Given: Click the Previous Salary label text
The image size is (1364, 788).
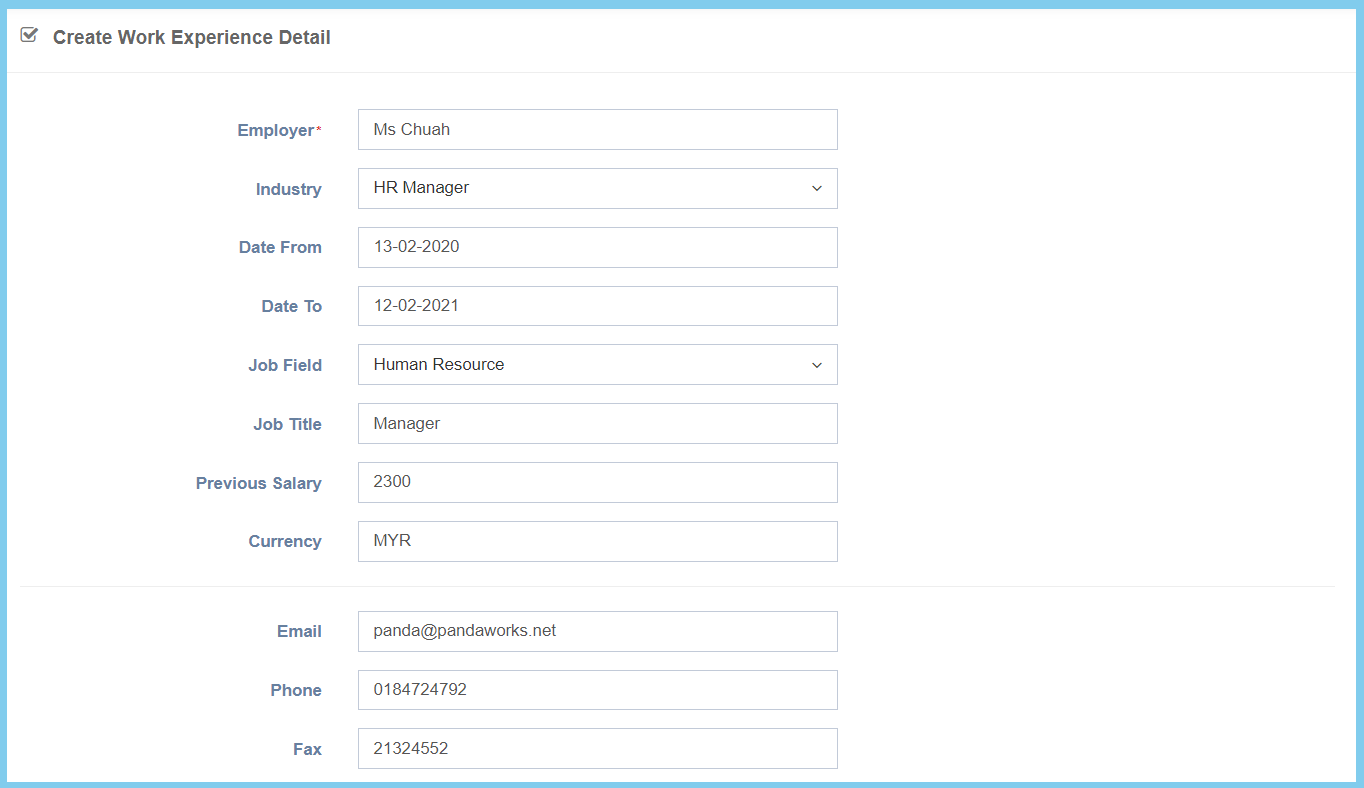Looking at the screenshot, I should [x=258, y=484].
